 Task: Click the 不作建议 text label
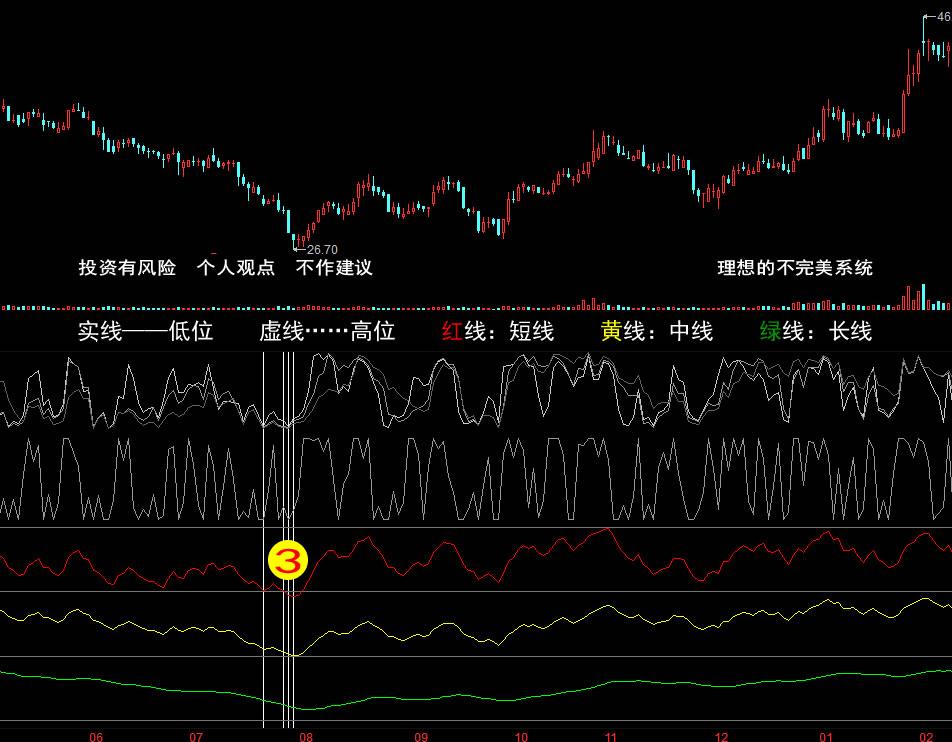(x=334, y=268)
